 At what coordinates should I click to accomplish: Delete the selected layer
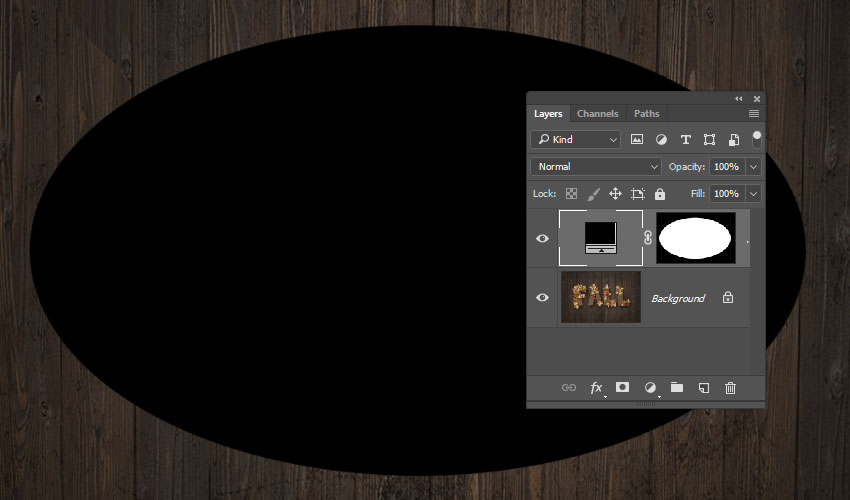[730, 387]
